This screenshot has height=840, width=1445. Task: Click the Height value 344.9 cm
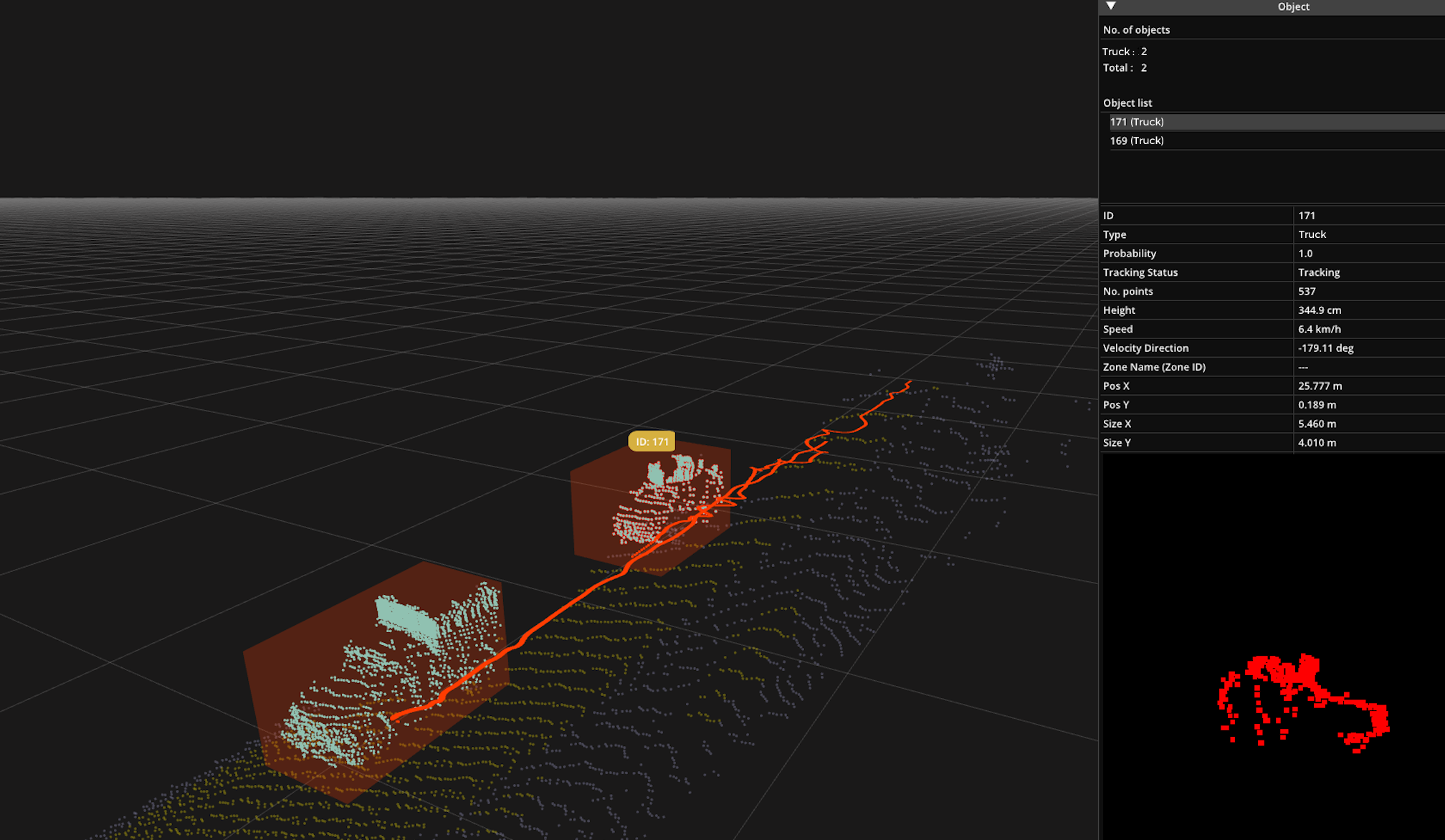(x=1319, y=310)
